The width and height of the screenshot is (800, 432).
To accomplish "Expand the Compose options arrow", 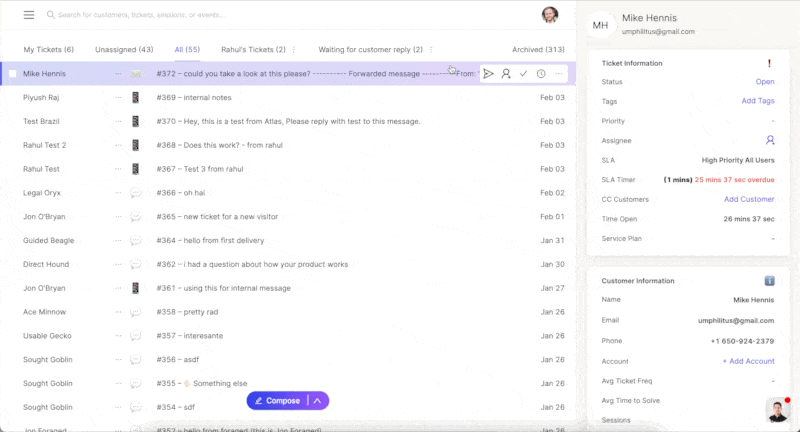I will 317,401.
